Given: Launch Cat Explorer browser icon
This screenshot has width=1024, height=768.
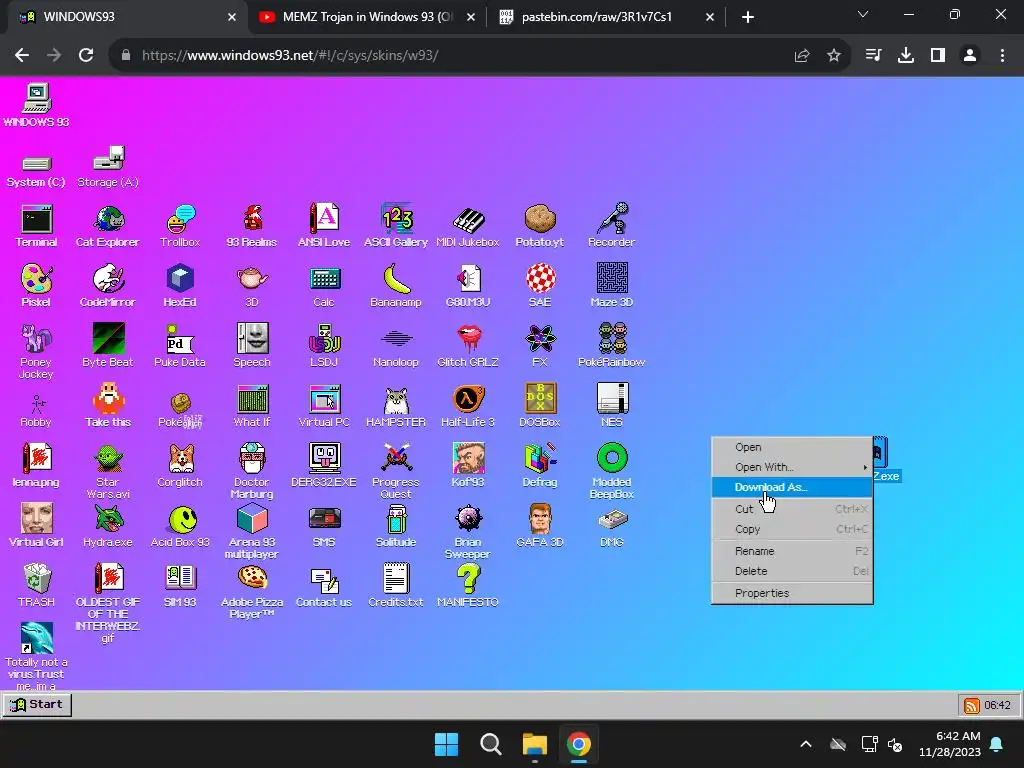Looking at the screenshot, I should tap(108, 226).
